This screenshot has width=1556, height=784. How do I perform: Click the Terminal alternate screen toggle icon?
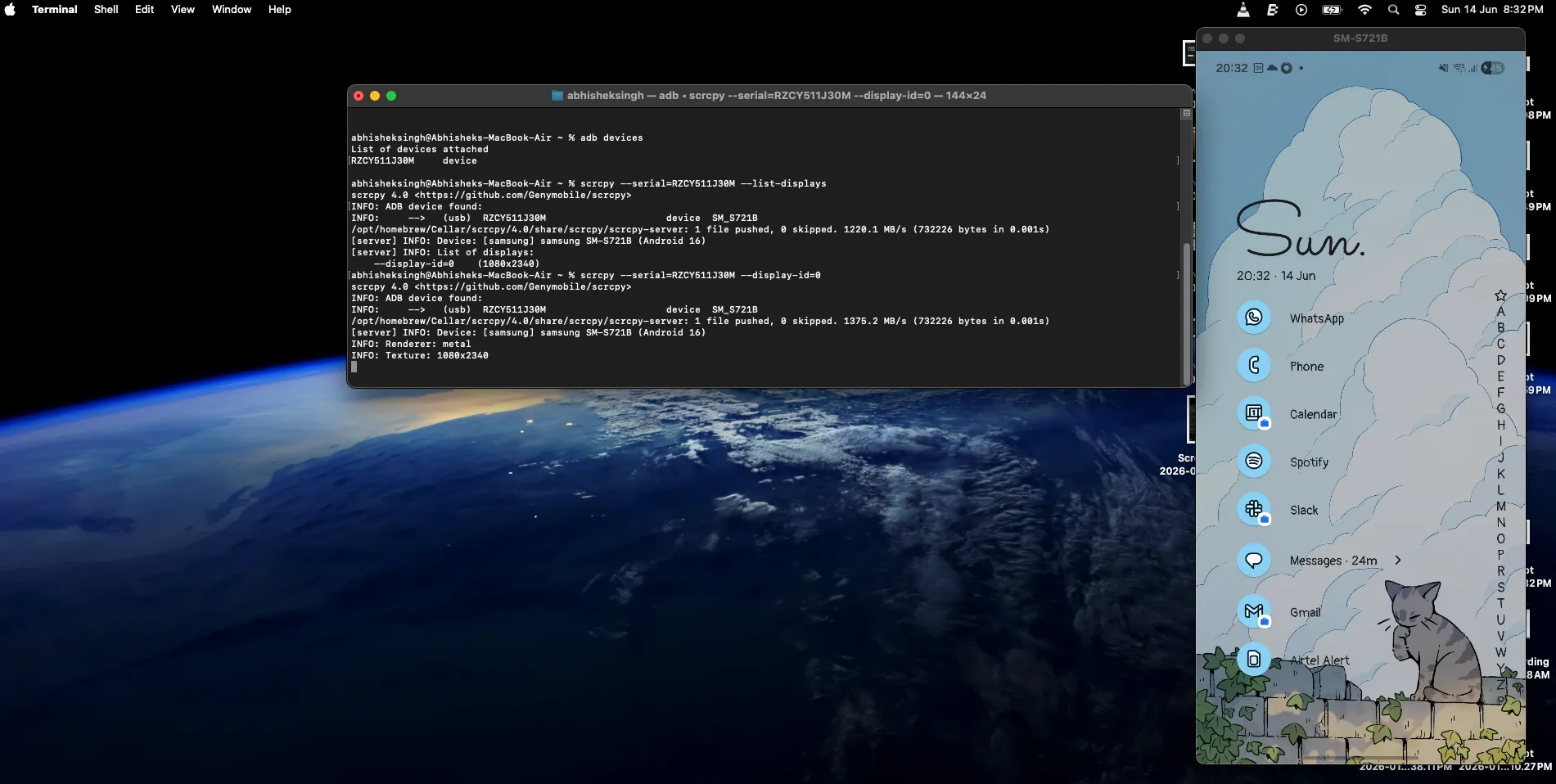click(x=1186, y=114)
